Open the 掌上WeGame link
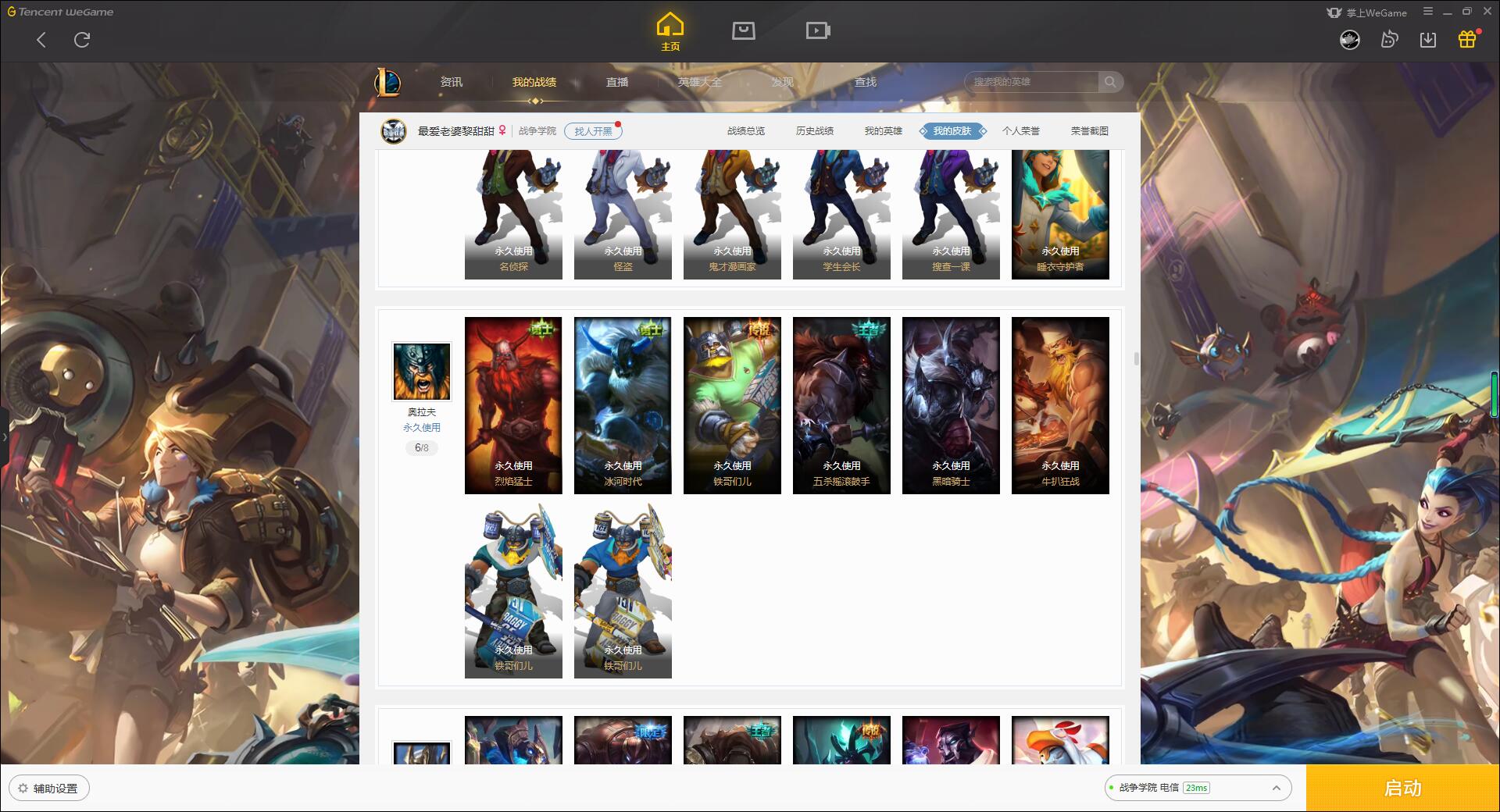This screenshot has width=1500, height=812. [1366, 12]
